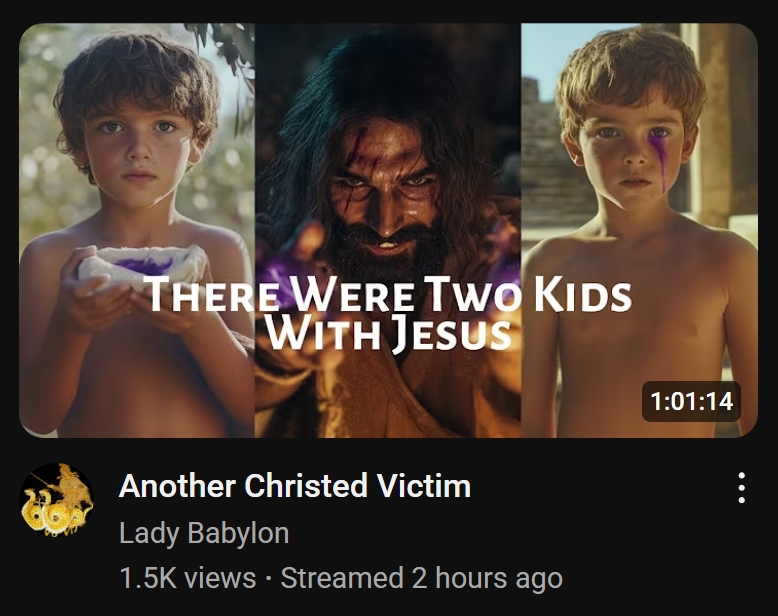The width and height of the screenshot is (778, 616).
Task: Visit the Lady Babylon channel name link
Action: [x=204, y=534]
